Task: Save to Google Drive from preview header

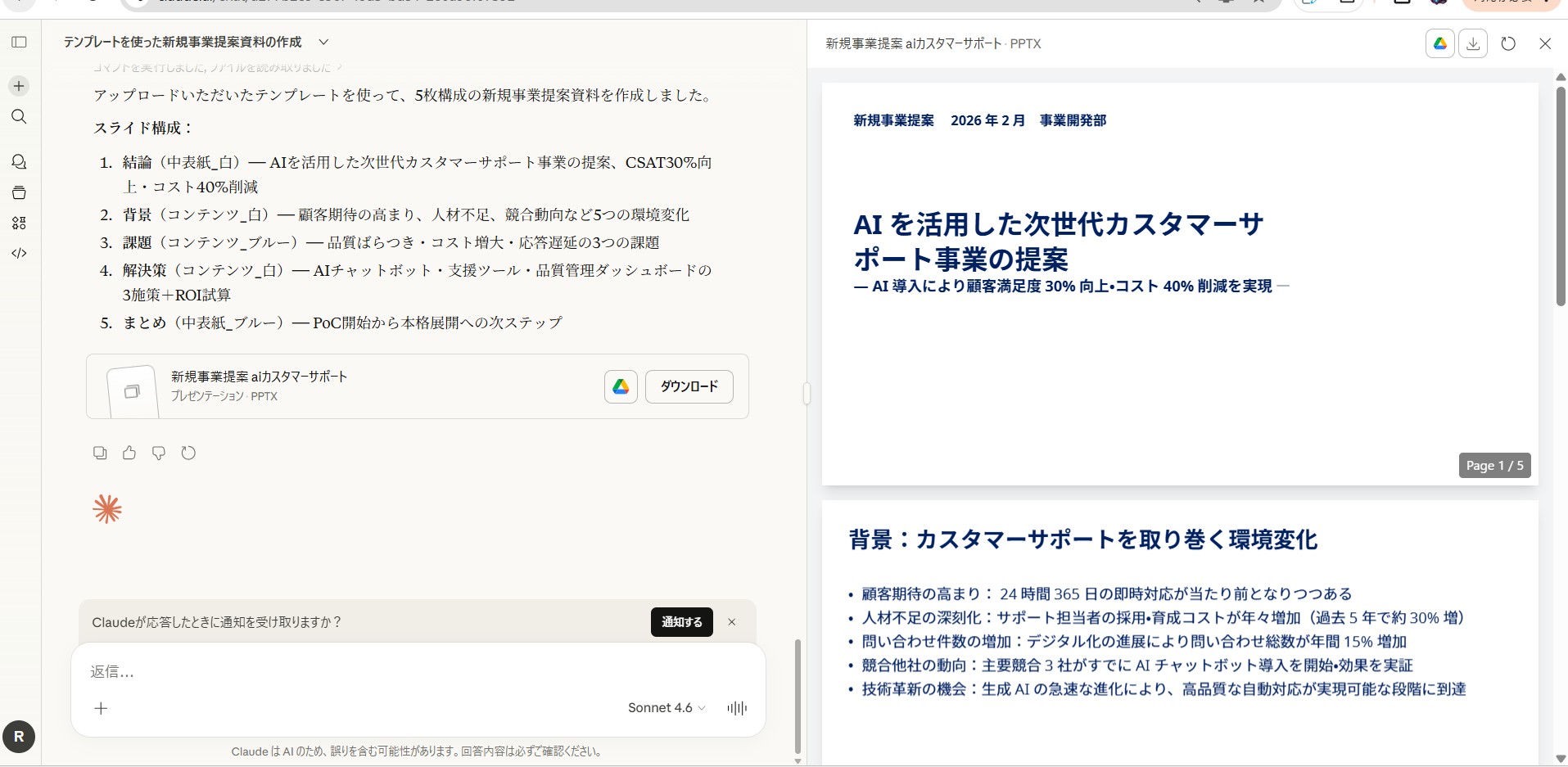Action: click(1439, 43)
